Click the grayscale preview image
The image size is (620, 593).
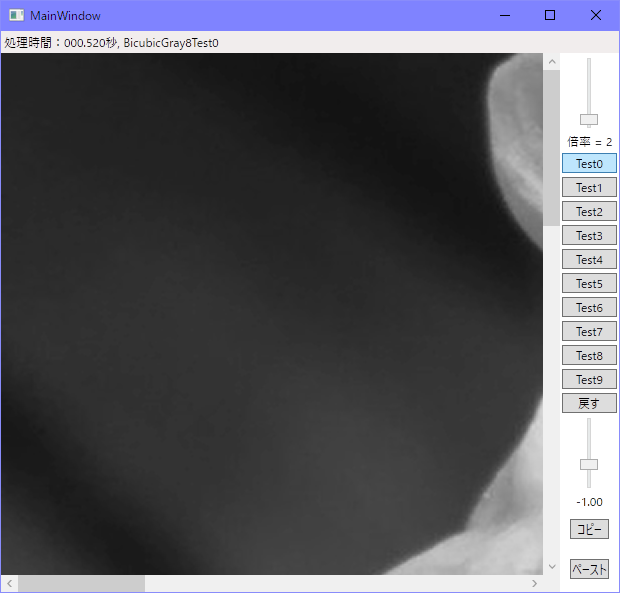(x=272, y=314)
